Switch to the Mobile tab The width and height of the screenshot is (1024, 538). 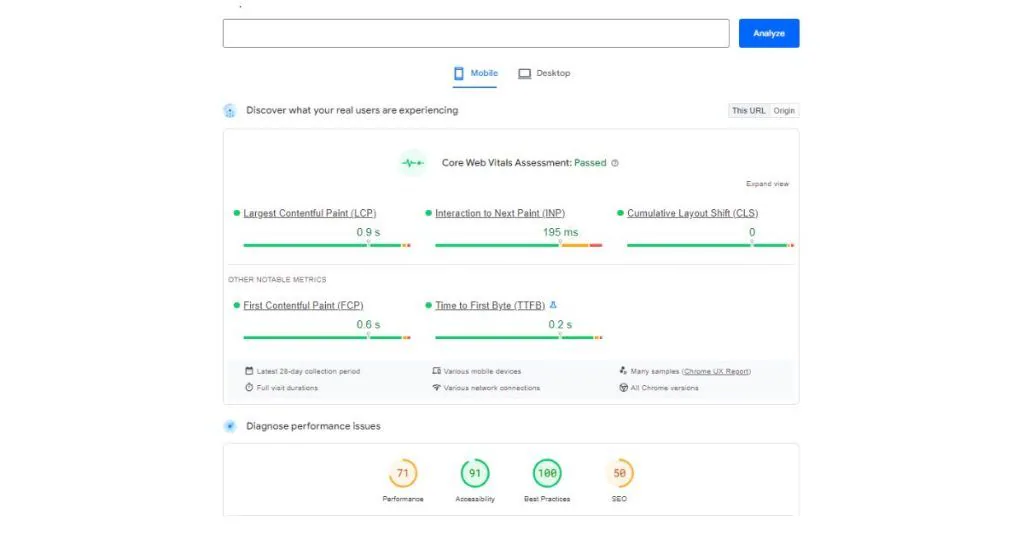tap(475, 73)
